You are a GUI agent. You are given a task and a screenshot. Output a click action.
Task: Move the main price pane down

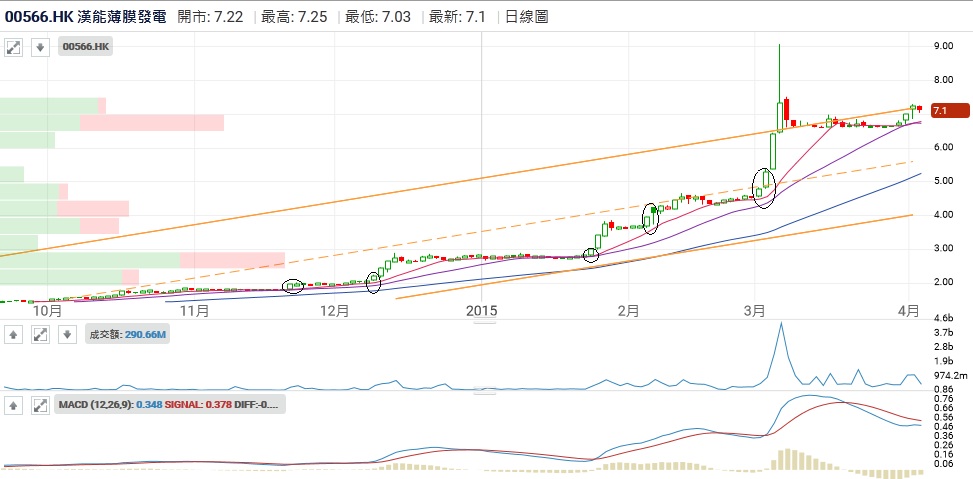click(40, 47)
